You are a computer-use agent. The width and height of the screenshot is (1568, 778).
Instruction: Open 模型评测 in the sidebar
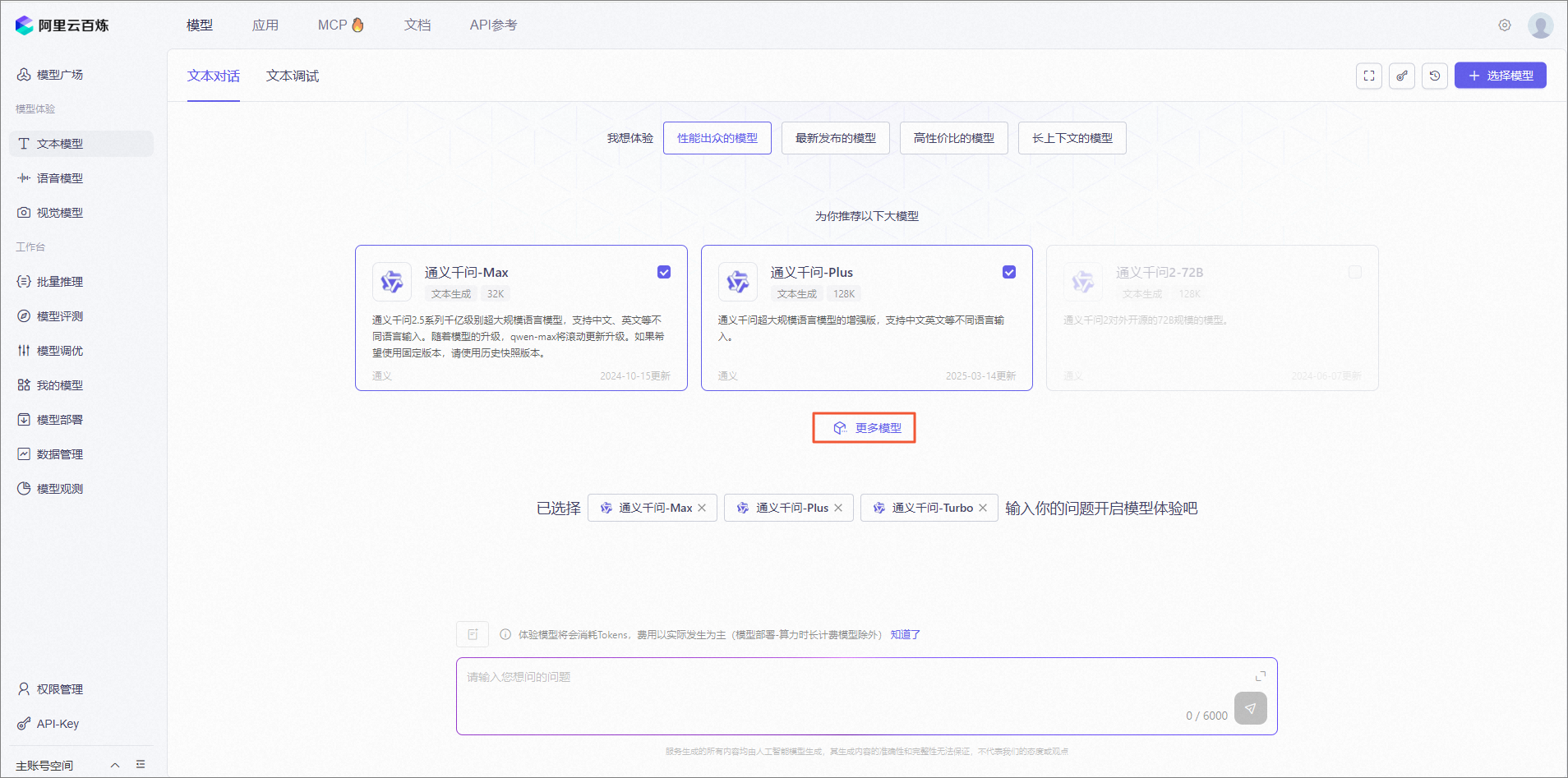pos(81,316)
